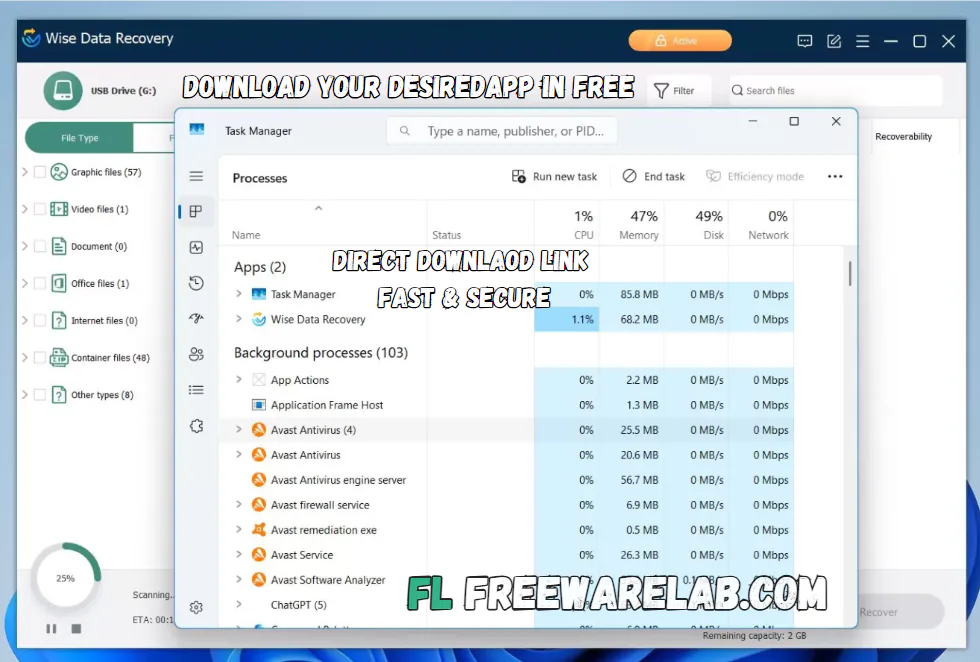
Task: Expand Task Manager process row
Action: [x=239, y=294]
